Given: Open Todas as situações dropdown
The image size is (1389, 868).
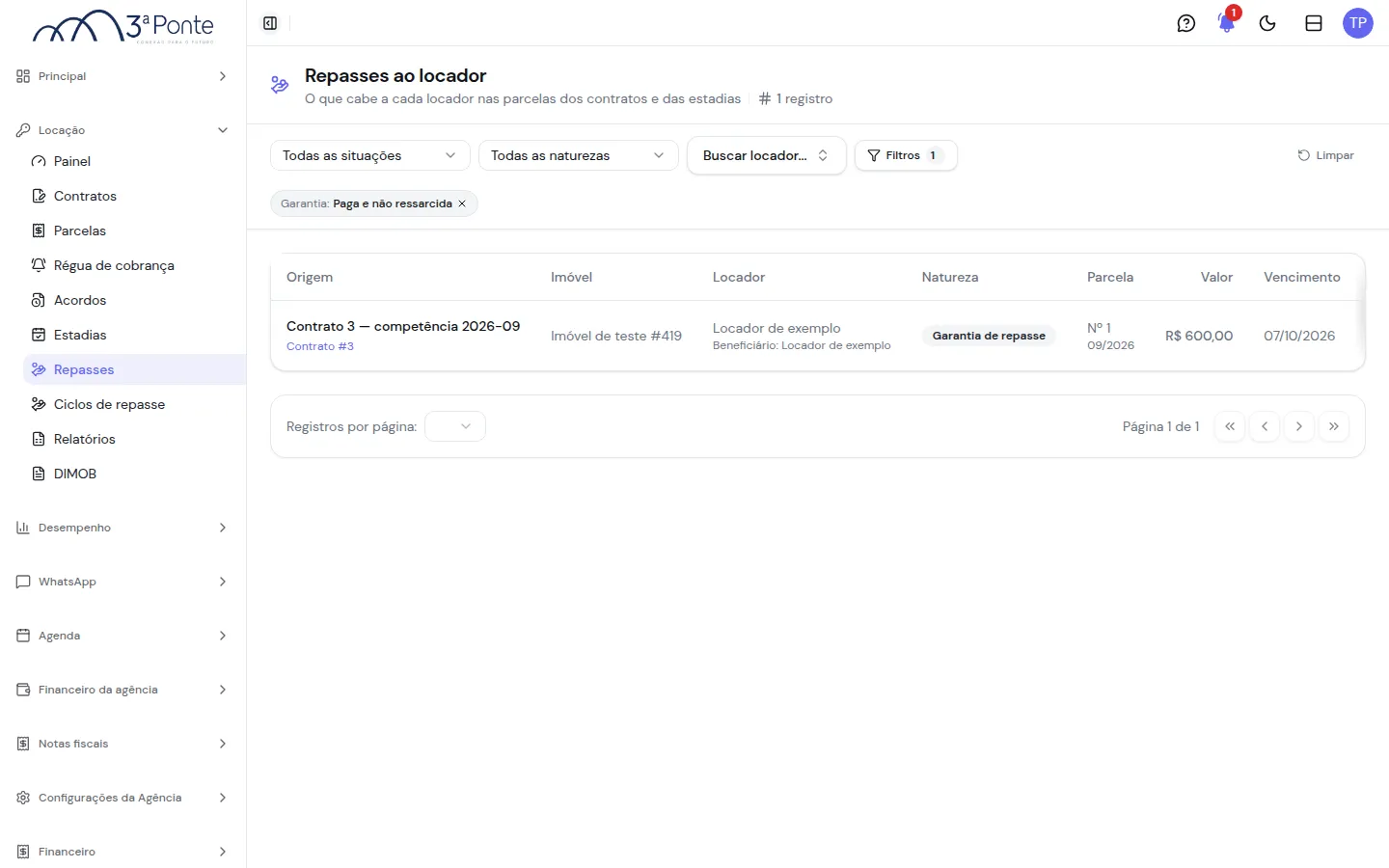Looking at the screenshot, I should pos(370,155).
